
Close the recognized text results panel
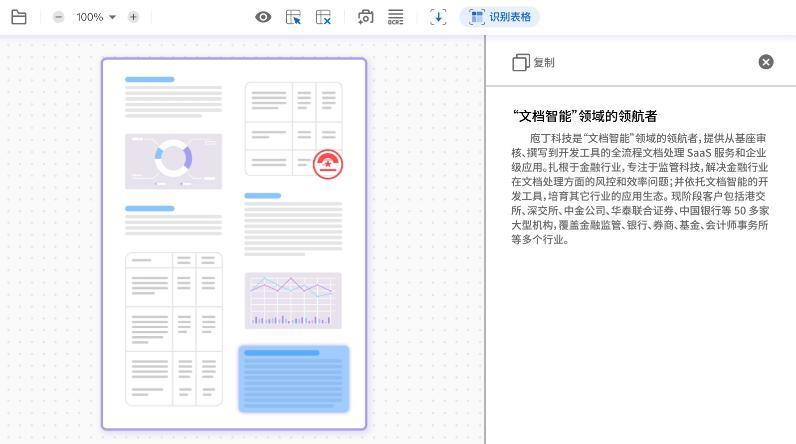pos(766,62)
